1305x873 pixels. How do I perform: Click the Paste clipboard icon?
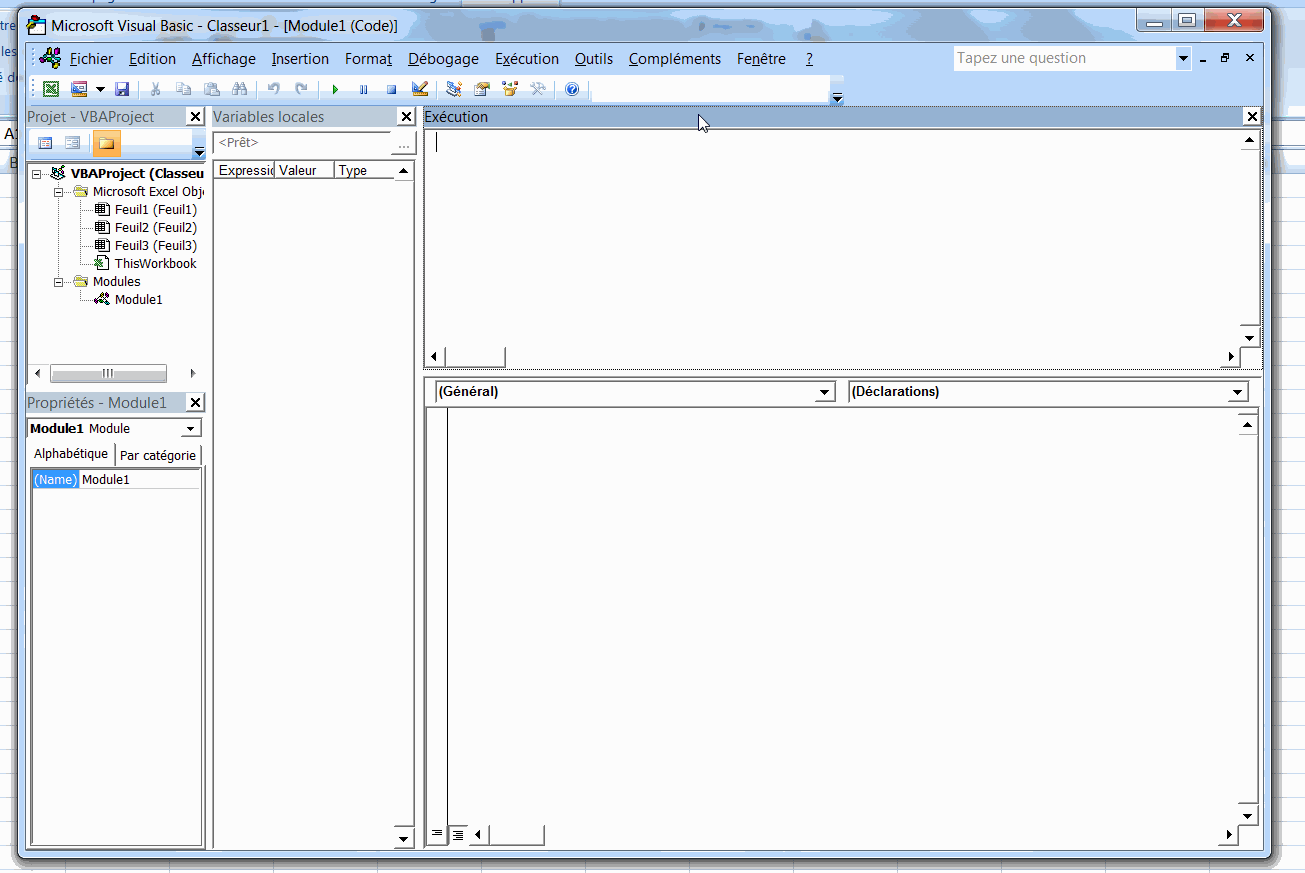tap(211, 89)
